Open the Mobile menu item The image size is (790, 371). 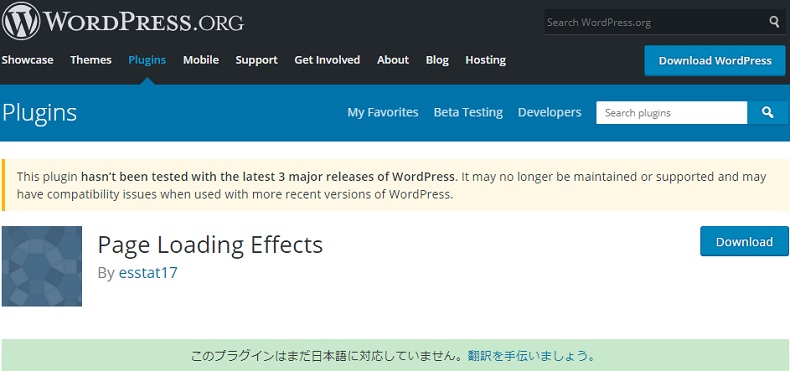201,60
